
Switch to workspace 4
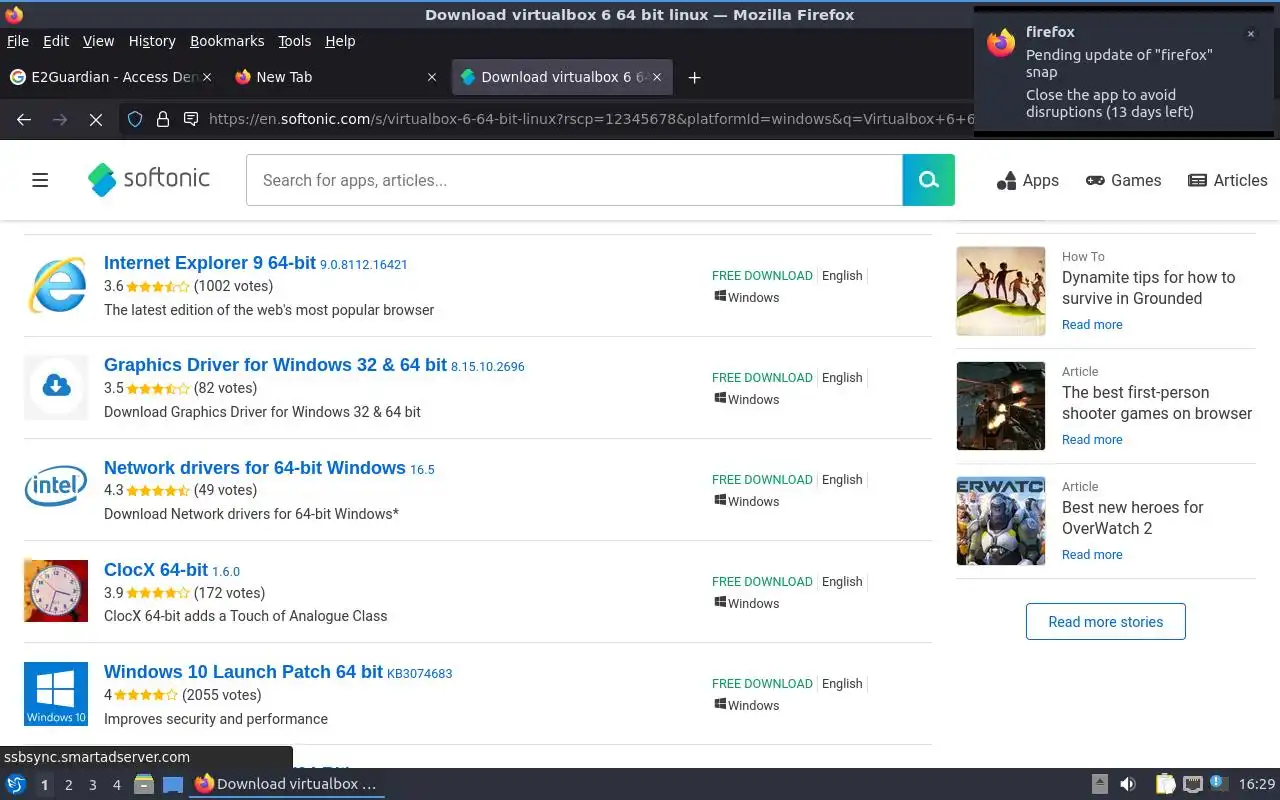(x=116, y=785)
